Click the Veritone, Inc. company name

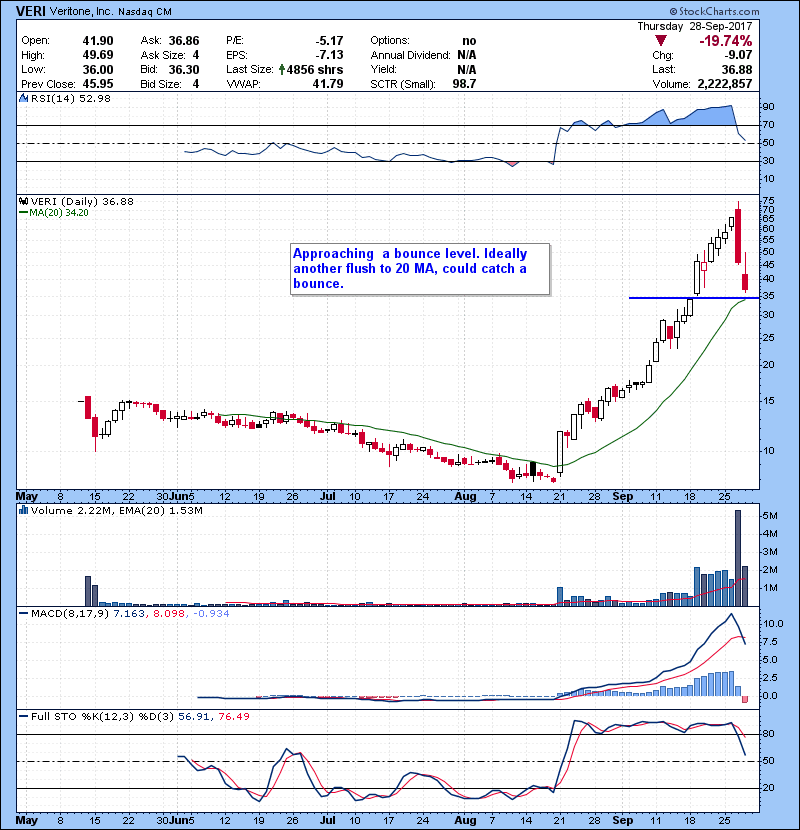[x=82, y=11]
